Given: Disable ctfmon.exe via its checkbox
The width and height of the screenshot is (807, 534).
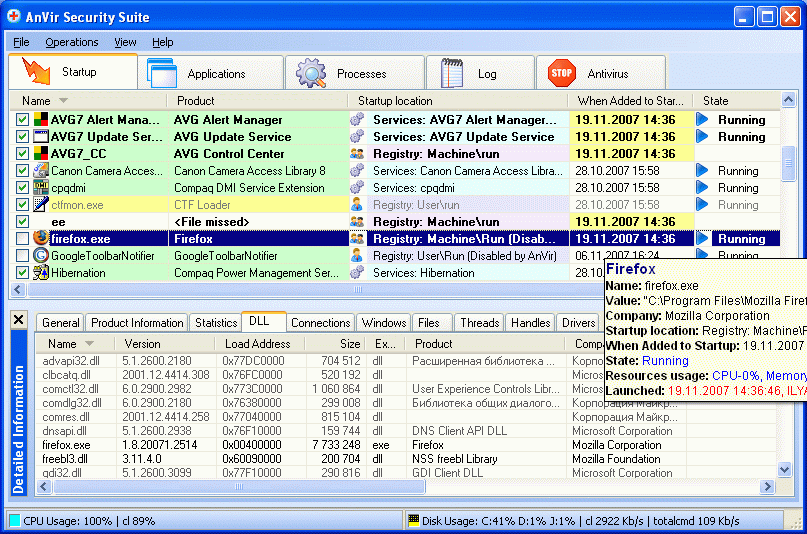Looking at the screenshot, I should [22, 205].
